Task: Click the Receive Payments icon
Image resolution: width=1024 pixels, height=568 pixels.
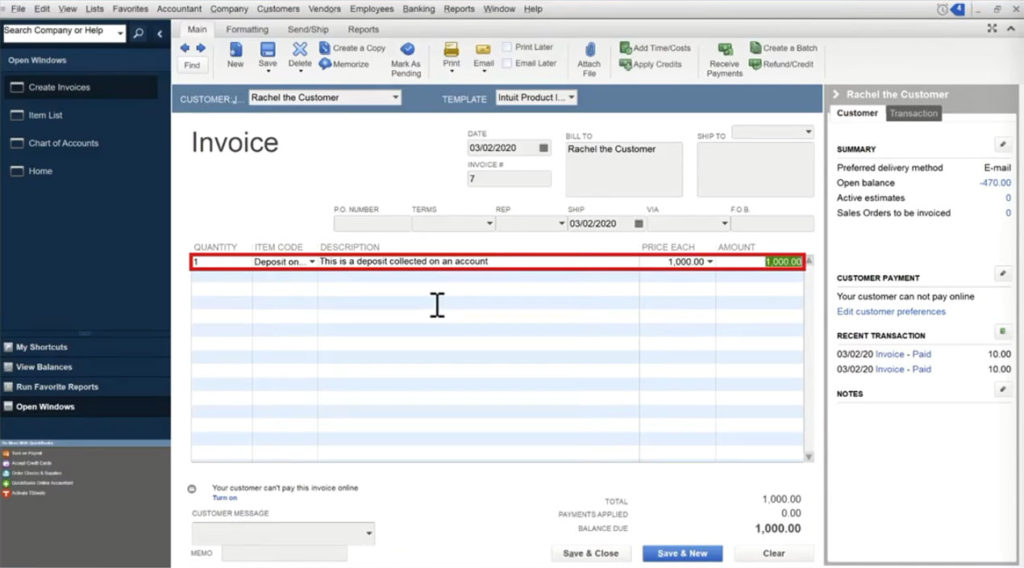Action: tap(725, 50)
